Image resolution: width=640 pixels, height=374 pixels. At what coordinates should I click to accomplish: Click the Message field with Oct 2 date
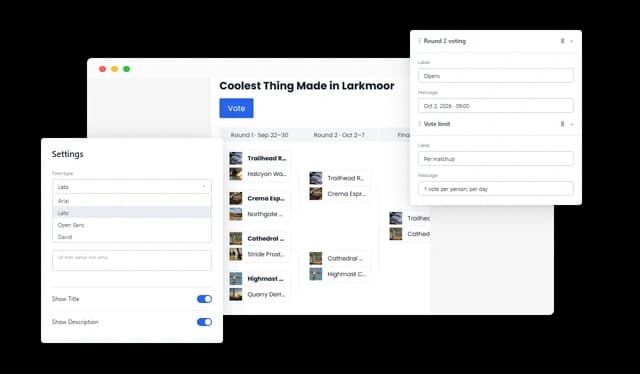(496, 106)
